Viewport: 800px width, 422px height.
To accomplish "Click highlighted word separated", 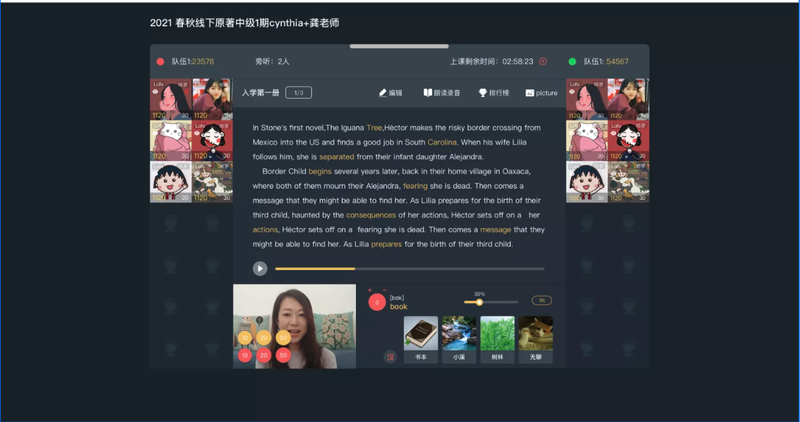I will coord(337,157).
